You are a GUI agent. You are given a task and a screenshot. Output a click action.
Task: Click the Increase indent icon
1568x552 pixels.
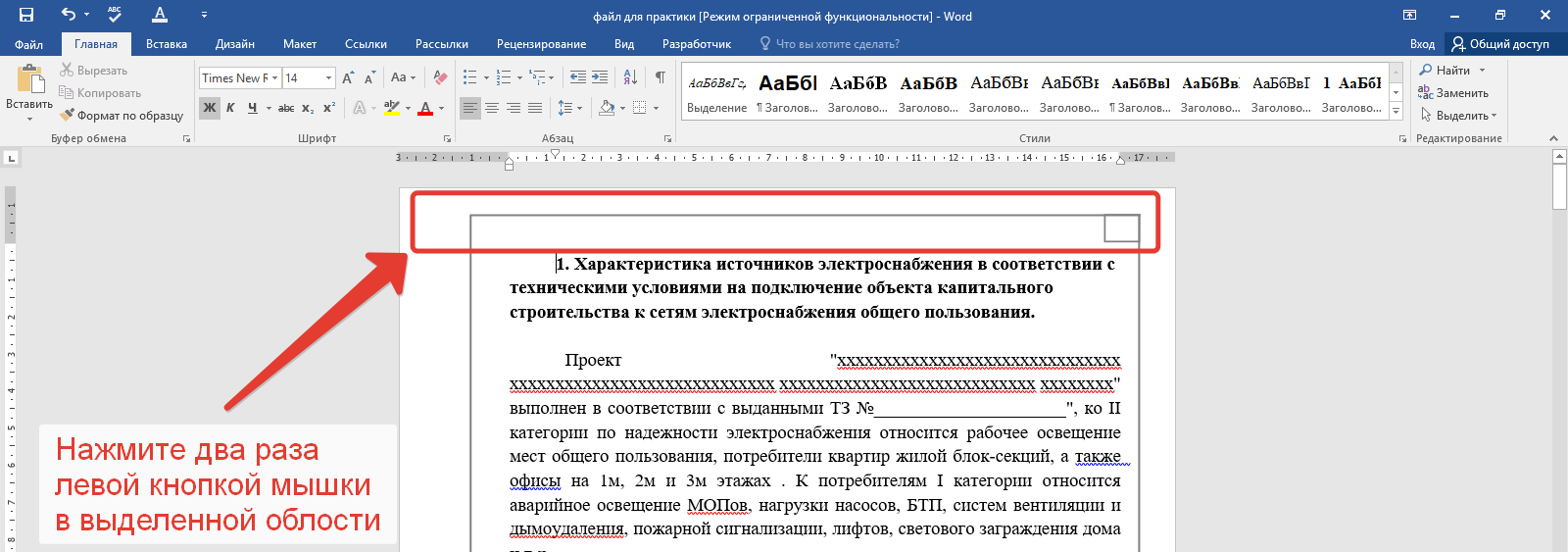click(x=600, y=77)
